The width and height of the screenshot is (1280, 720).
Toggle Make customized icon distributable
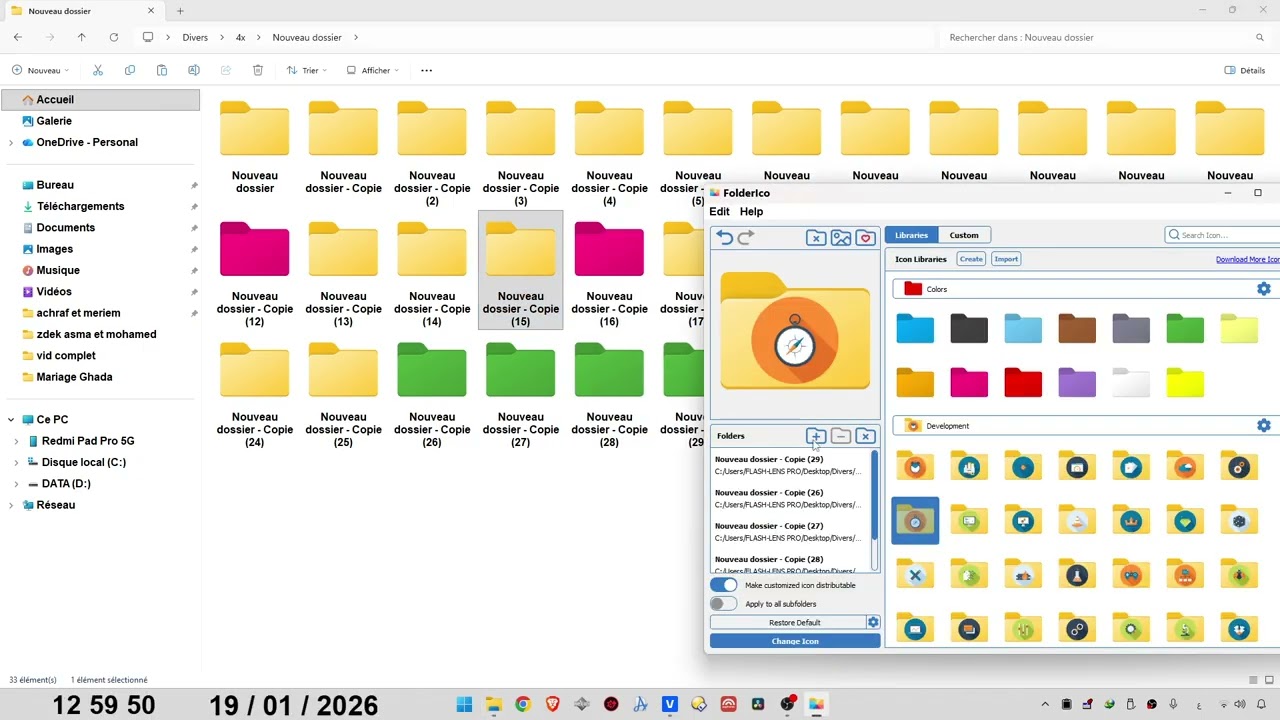[x=723, y=585]
